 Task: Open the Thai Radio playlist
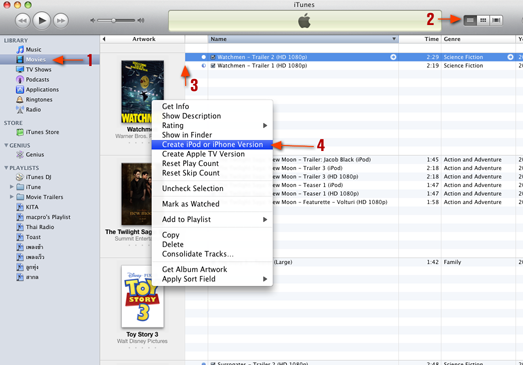click(40, 227)
